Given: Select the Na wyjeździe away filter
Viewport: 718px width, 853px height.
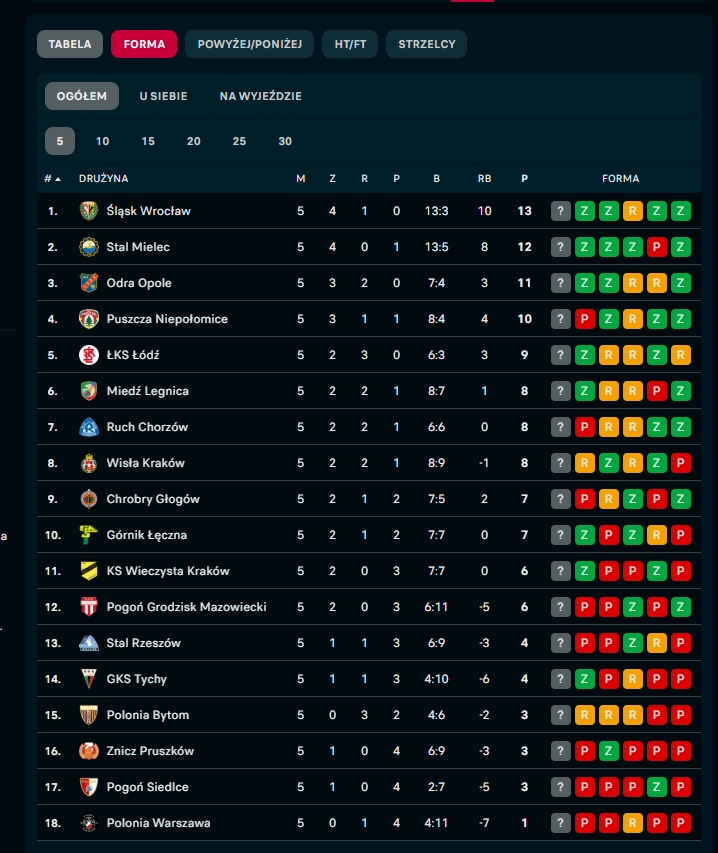Looking at the screenshot, I should pyautogui.click(x=260, y=96).
